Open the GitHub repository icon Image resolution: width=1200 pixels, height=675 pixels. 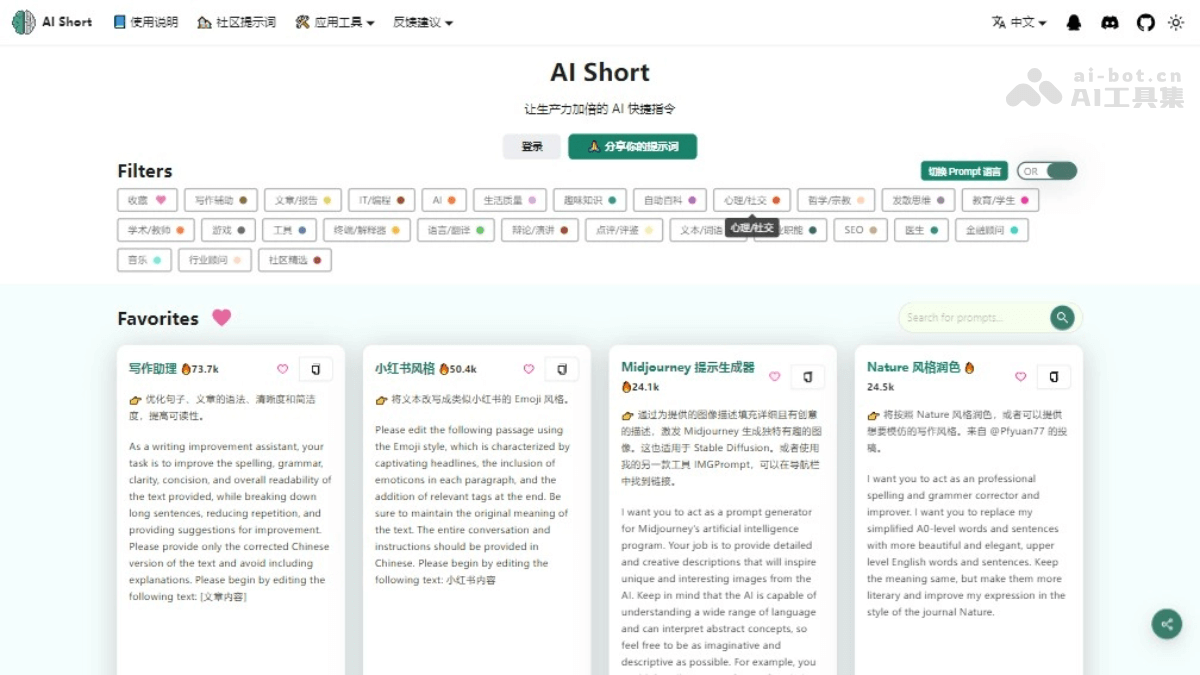[1146, 21]
